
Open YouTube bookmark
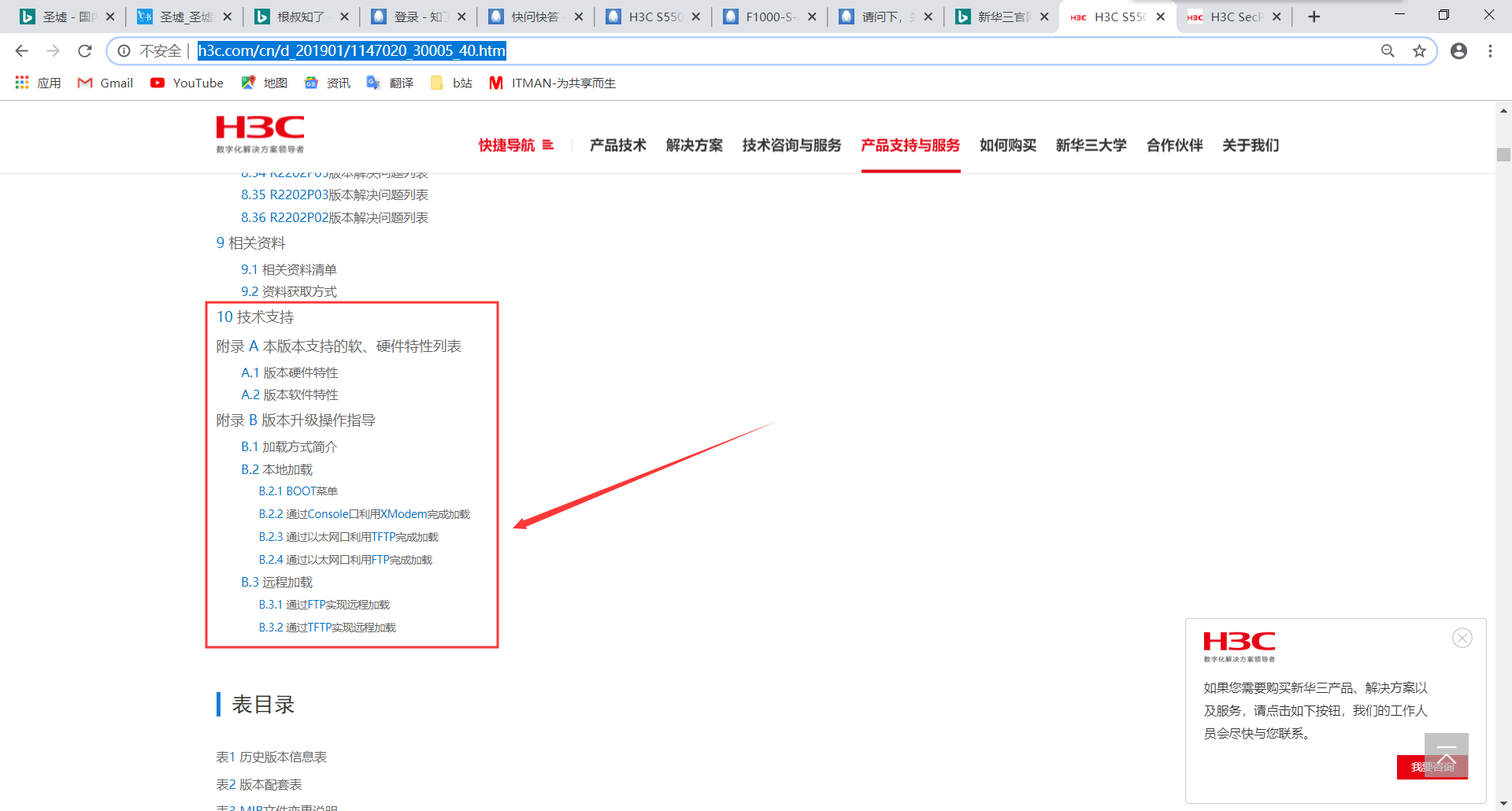coord(187,83)
